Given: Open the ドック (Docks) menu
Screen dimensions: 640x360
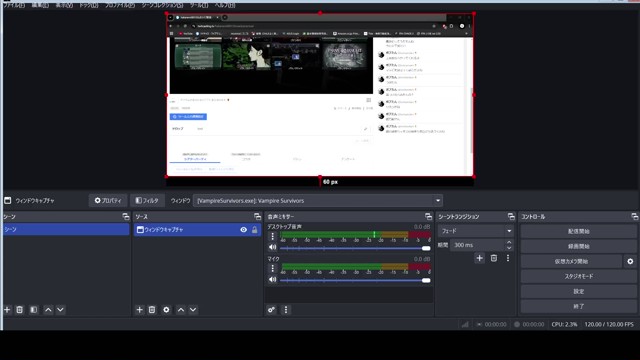Looking at the screenshot, I should click(89, 5).
